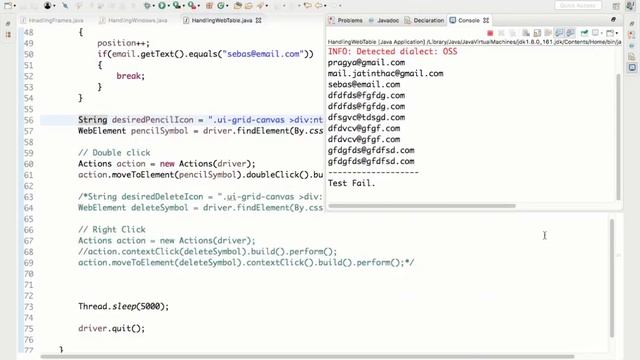640x360 pixels.
Task: Focus the Quick Access search field
Action: pyautogui.click(x=578, y=5)
